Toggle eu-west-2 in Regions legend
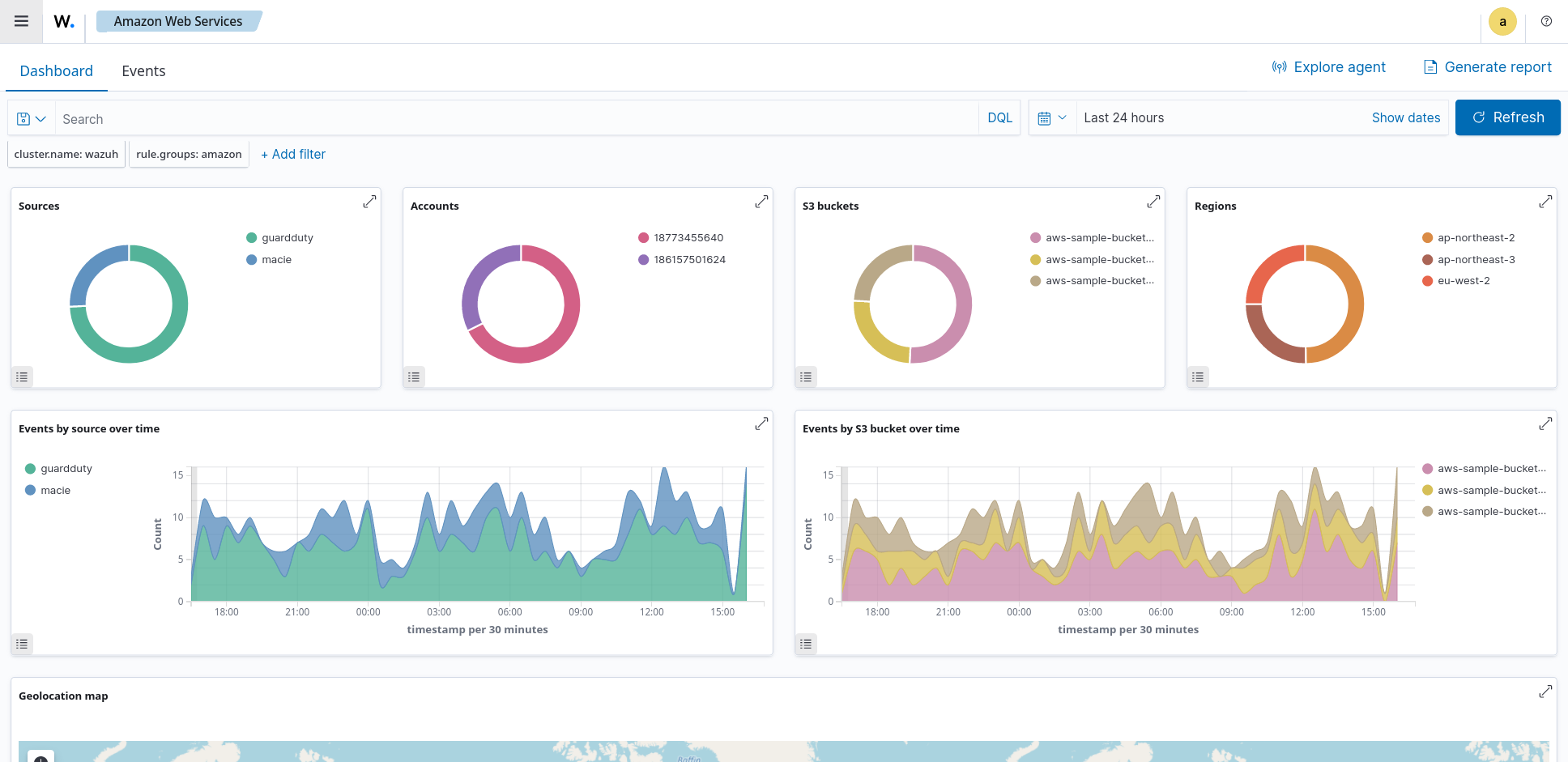This screenshot has width=1568, height=762. point(1463,281)
